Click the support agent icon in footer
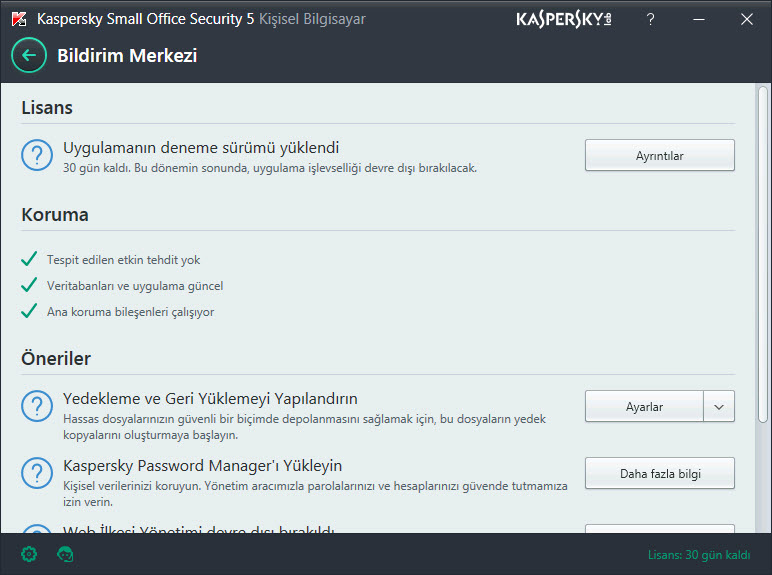Screen dimensions: 772x575 click(x=66, y=554)
